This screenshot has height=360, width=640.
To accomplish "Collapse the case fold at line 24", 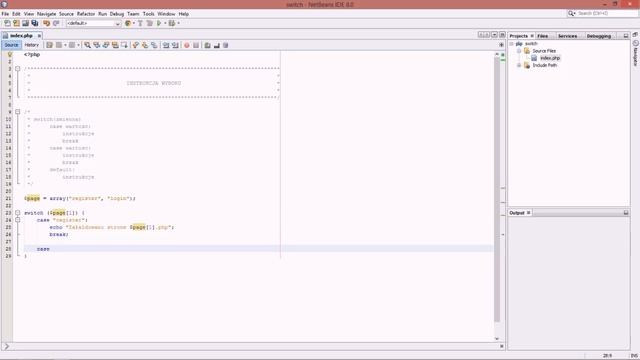I will click(x=18, y=220).
